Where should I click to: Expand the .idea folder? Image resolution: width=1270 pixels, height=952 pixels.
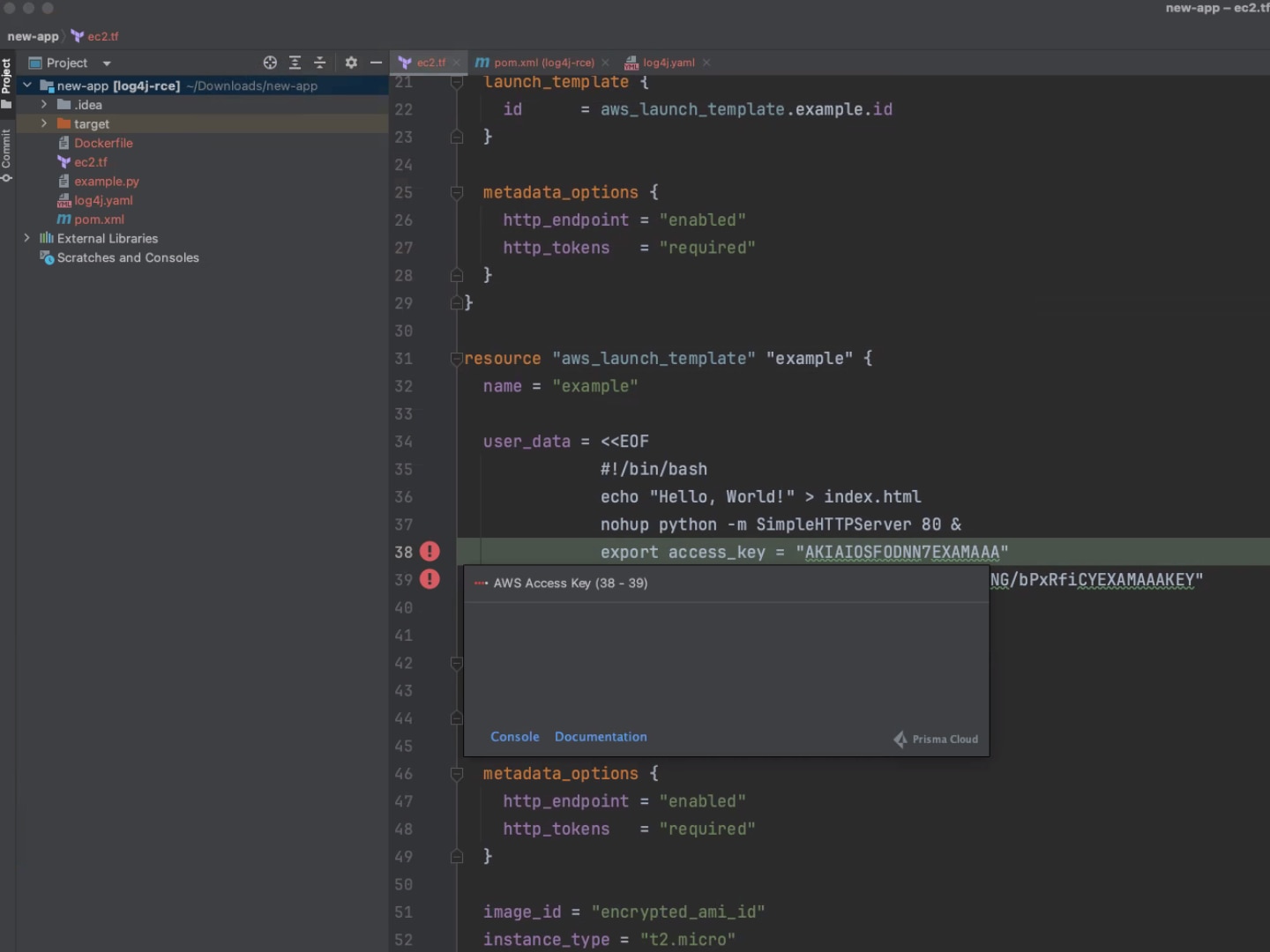[x=44, y=105]
